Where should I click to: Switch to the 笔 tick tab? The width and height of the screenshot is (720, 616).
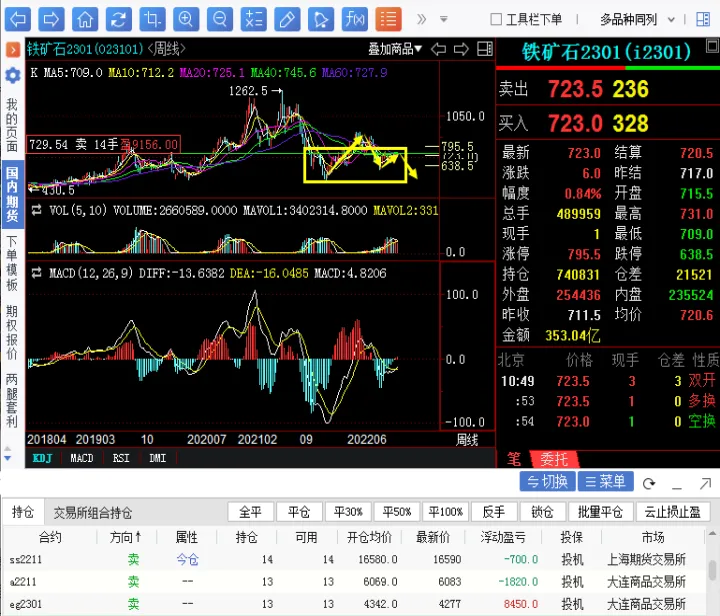514,459
